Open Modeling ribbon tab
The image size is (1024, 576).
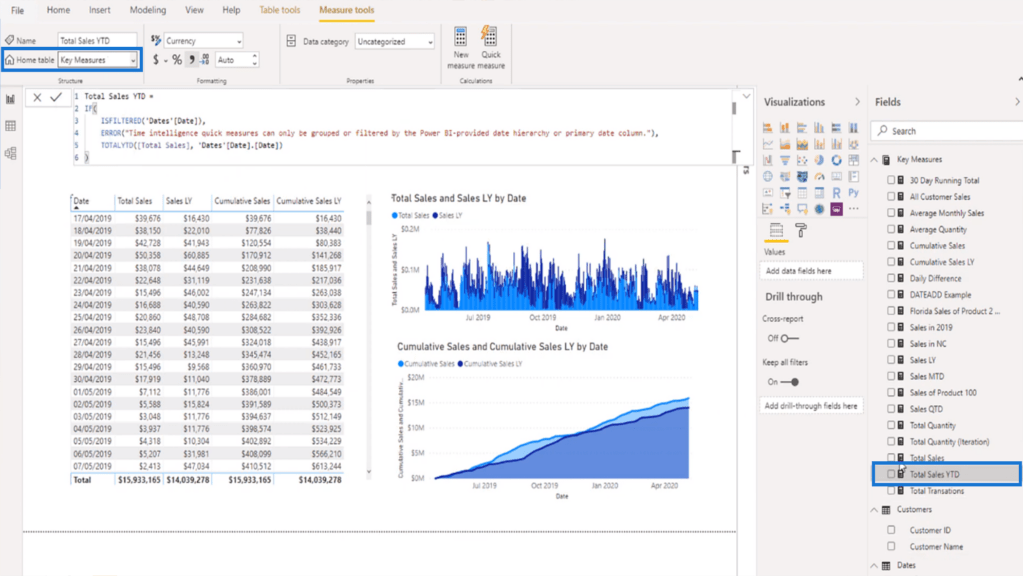tap(148, 10)
